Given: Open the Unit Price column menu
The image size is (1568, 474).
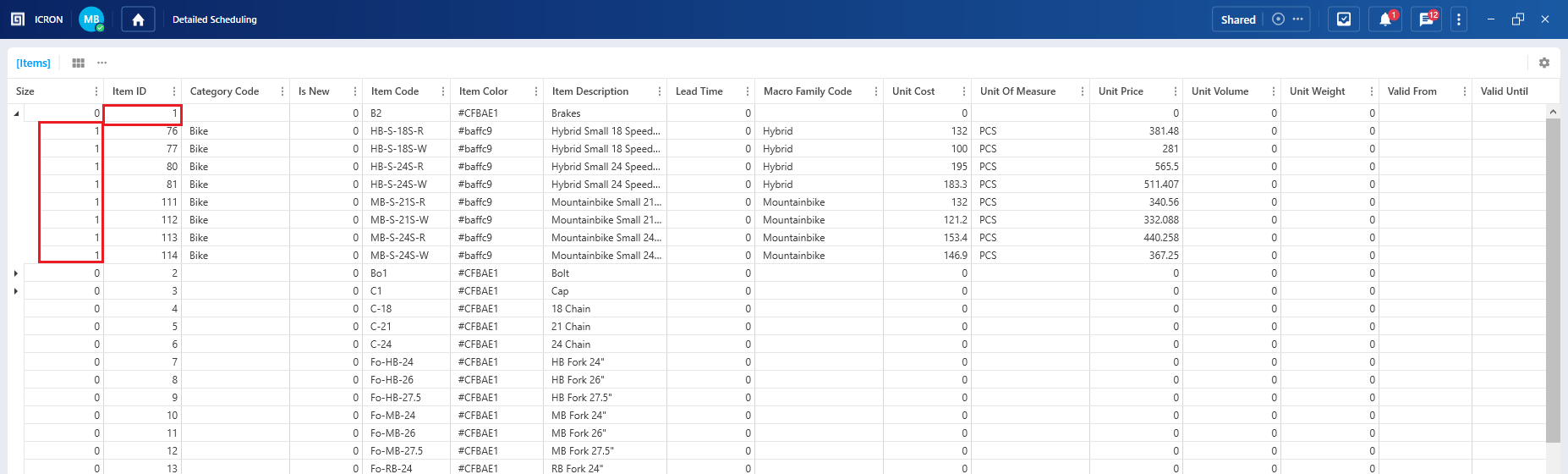Looking at the screenshot, I should pyautogui.click(x=1175, y=91).
